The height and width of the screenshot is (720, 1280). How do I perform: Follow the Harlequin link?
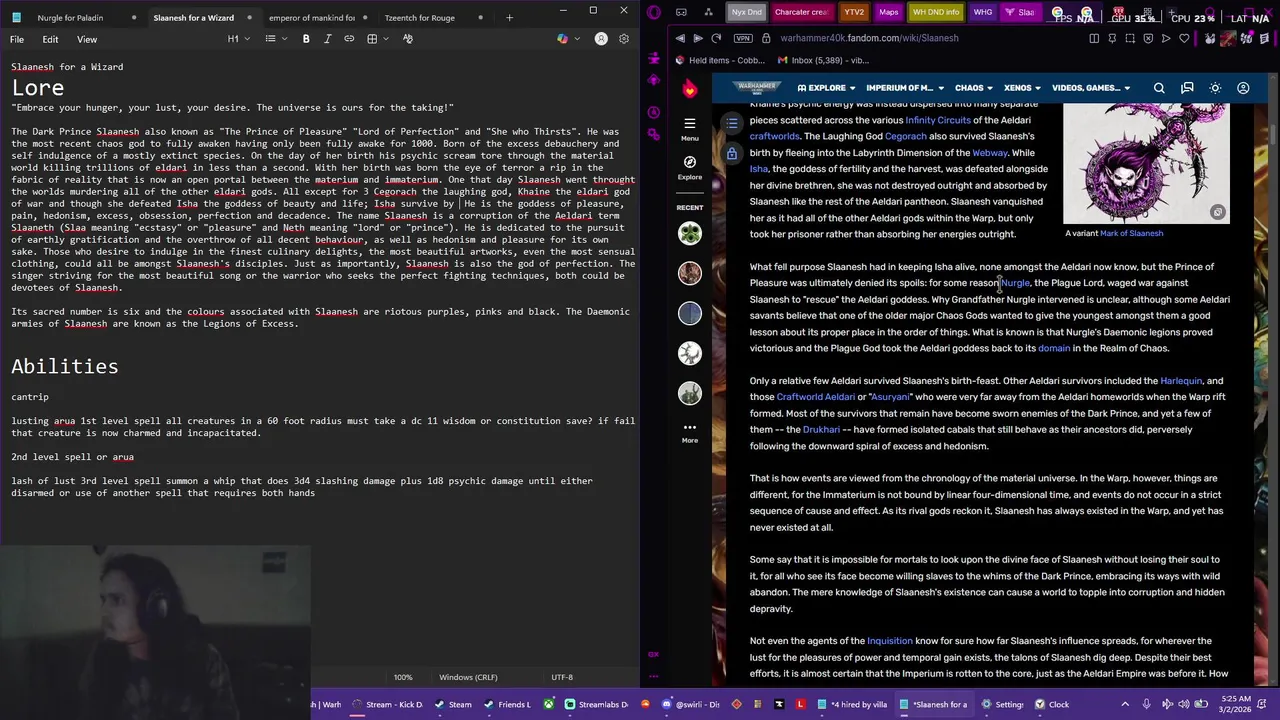point(1181,381)
